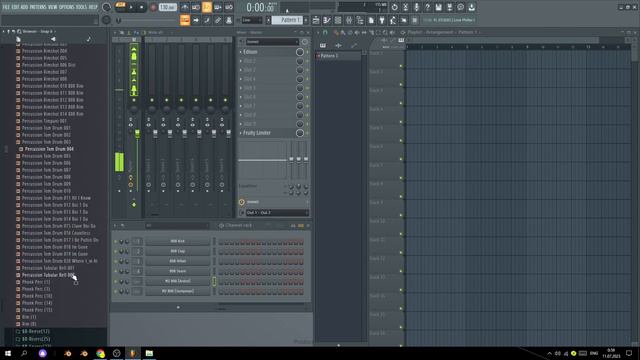Image resolution: width=640 pixels, height=360 pixels.
Task: Open the VIEW menu
Action: click(53, 7)
